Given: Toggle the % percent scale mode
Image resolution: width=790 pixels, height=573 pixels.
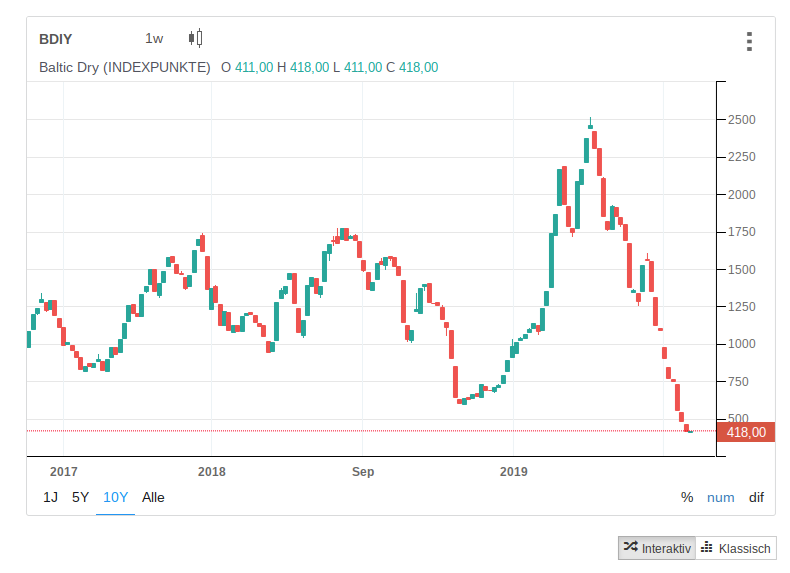Looking at the screenshot, I should [x=687, y=497].
